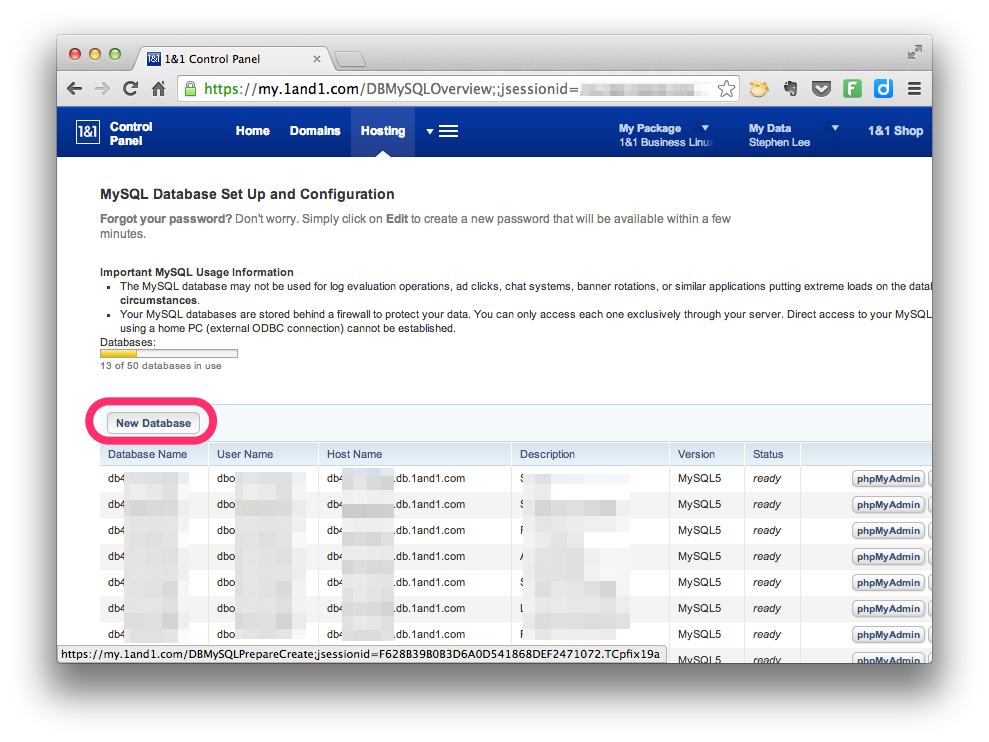This screenshot has height=742, width=989.
Task: Open phpMyAdmin for the third database row
Action: click(888, 531)
